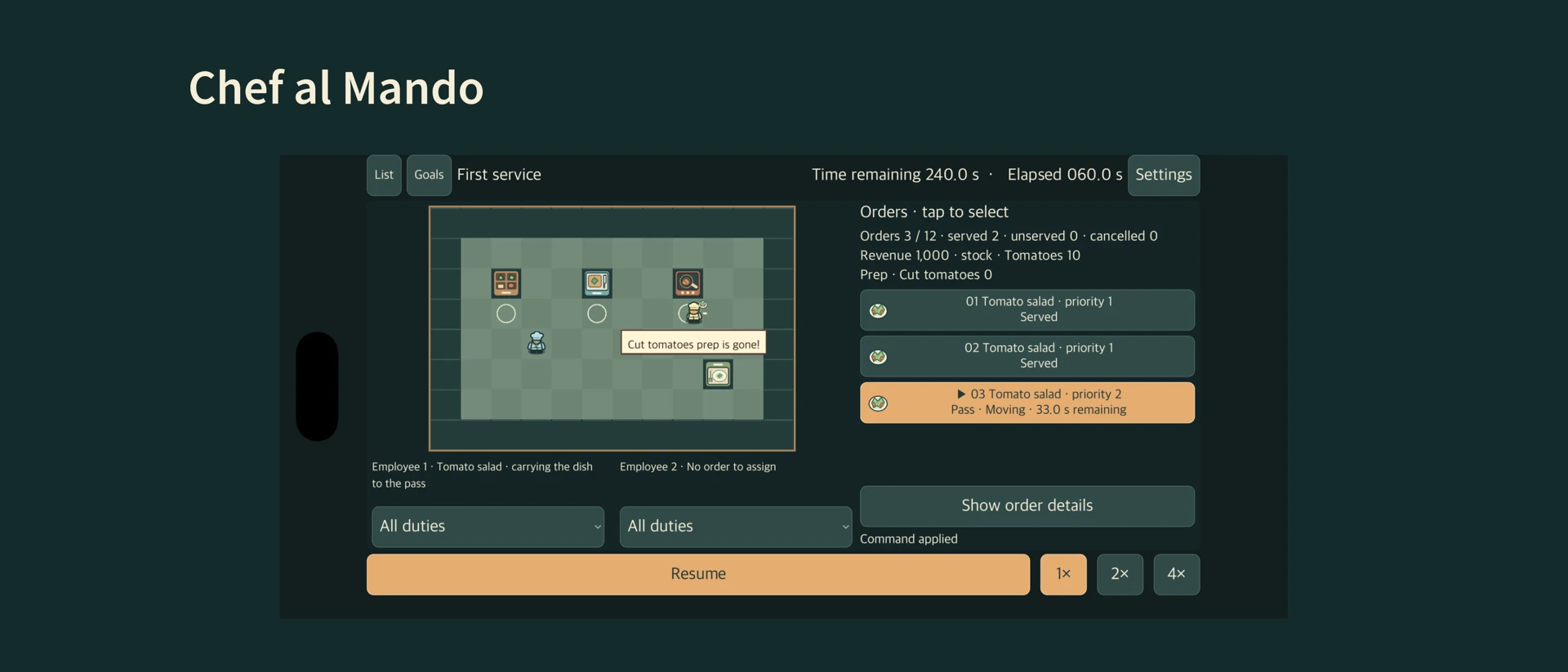Resume the paused game
The image size is (1568, 672).
(x=698, y=574)
